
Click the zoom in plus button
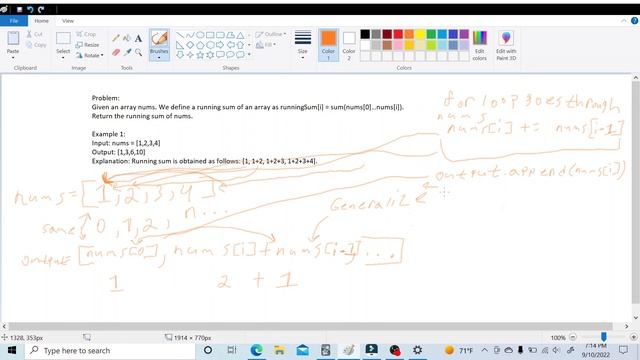point(633,337)
